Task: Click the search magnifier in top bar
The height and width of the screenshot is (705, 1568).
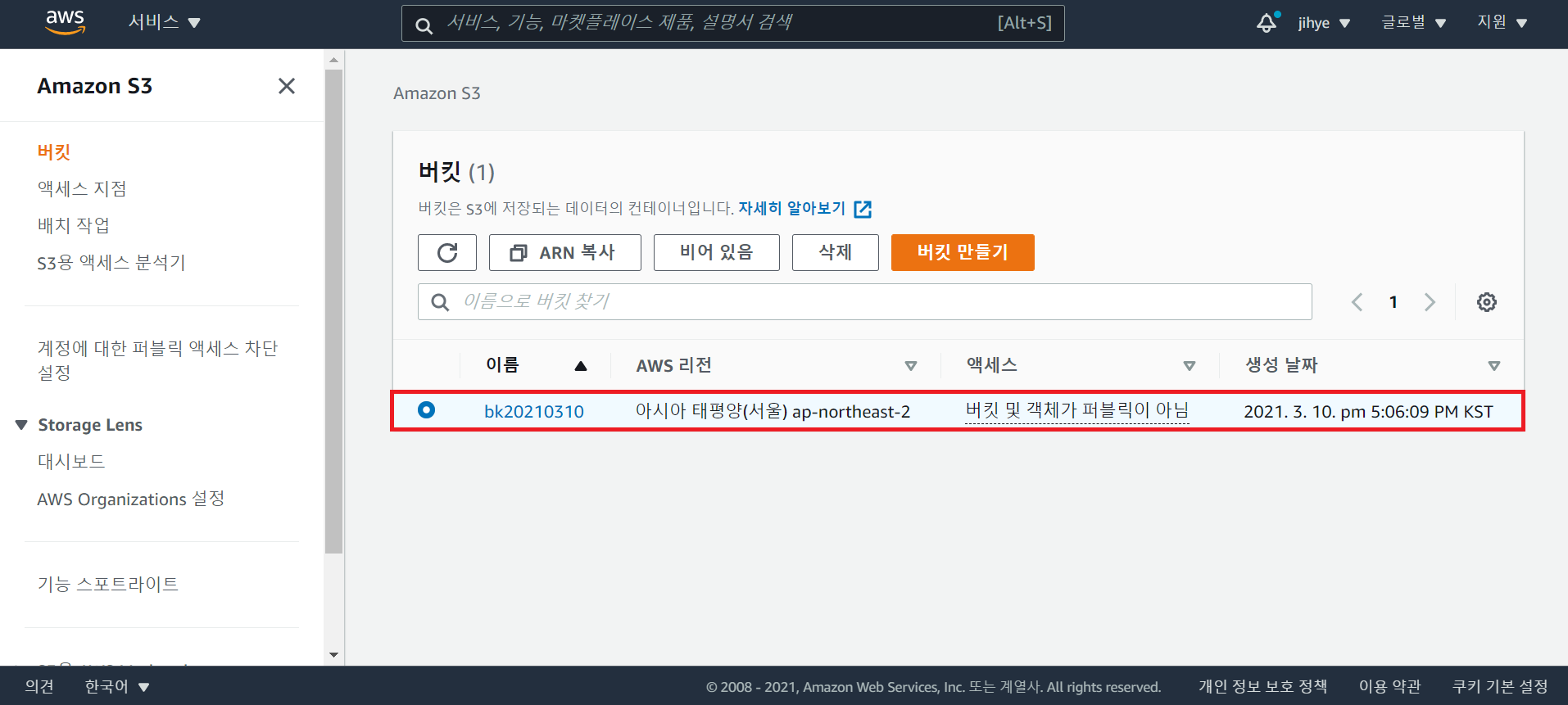Action: tap(424, 25)
